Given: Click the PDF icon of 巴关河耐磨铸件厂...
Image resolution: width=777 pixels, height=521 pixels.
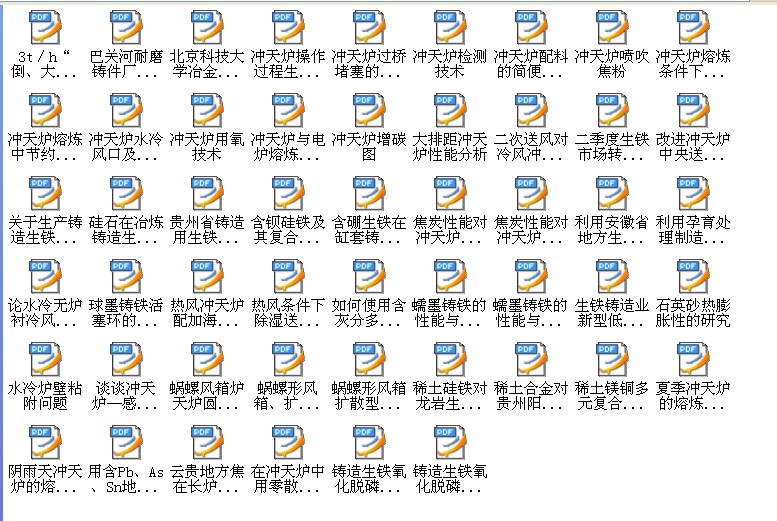Looking at the screenshot, I should click(126, 27).
